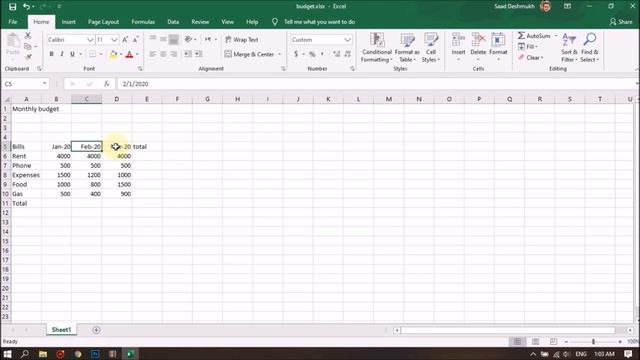The height and width of the screenshot is (360, 640).
Task: Expand the Merge & Center dropdown arrow
Action: point(280,54)
